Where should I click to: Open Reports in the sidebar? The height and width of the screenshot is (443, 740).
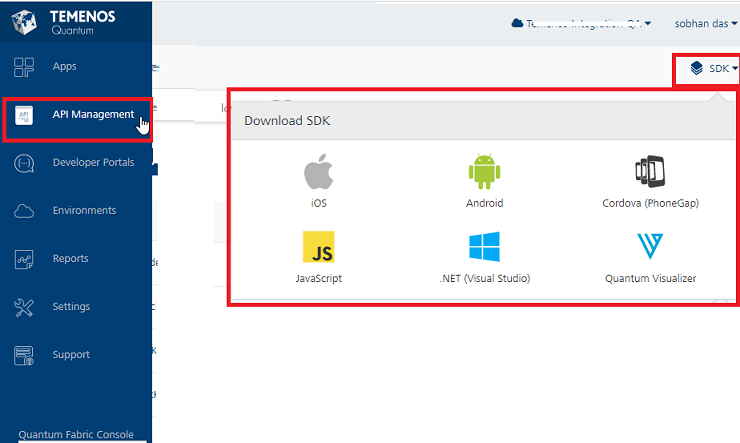click(x=76, y=259)
